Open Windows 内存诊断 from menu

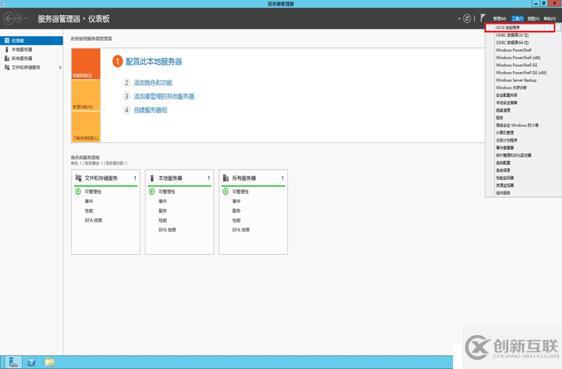[x=511, y=88]
